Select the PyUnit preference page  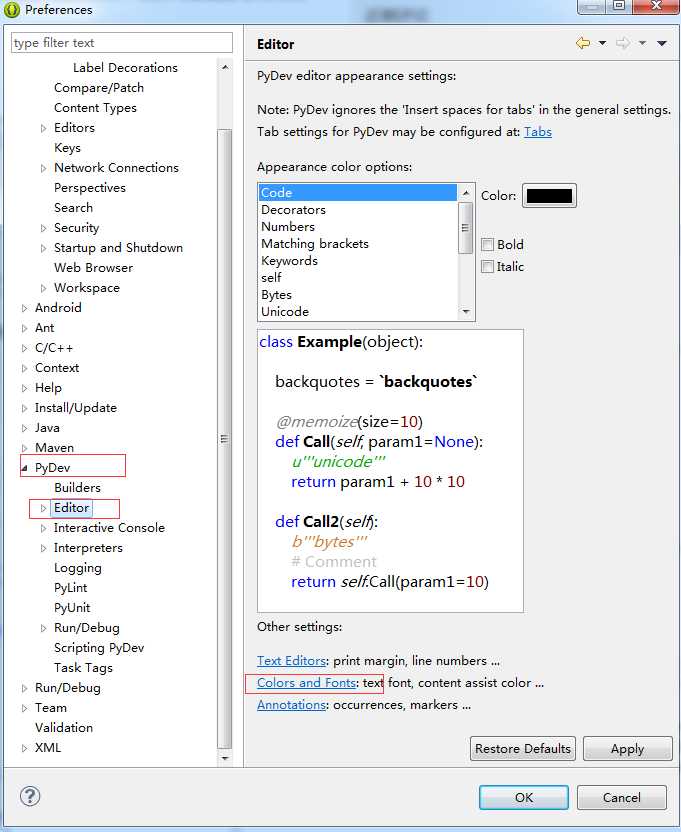click(x=72, y=608)
